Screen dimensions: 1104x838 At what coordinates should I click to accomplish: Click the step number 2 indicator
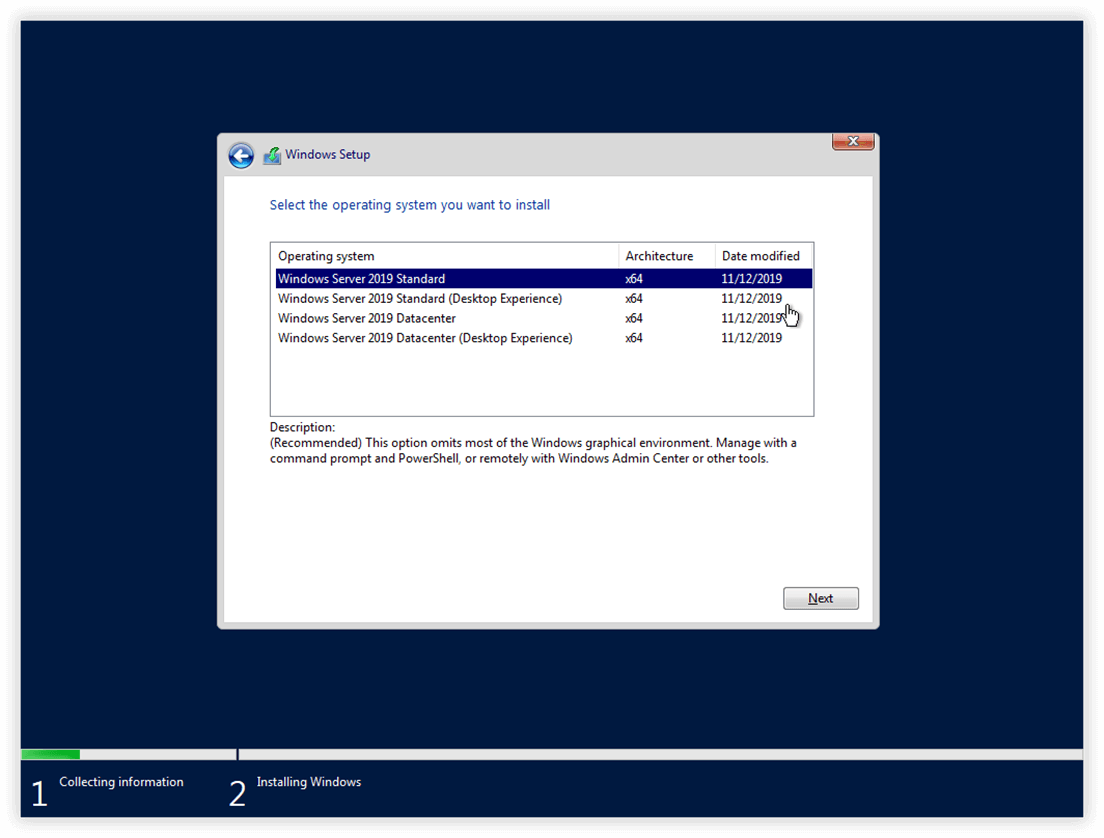237,794
